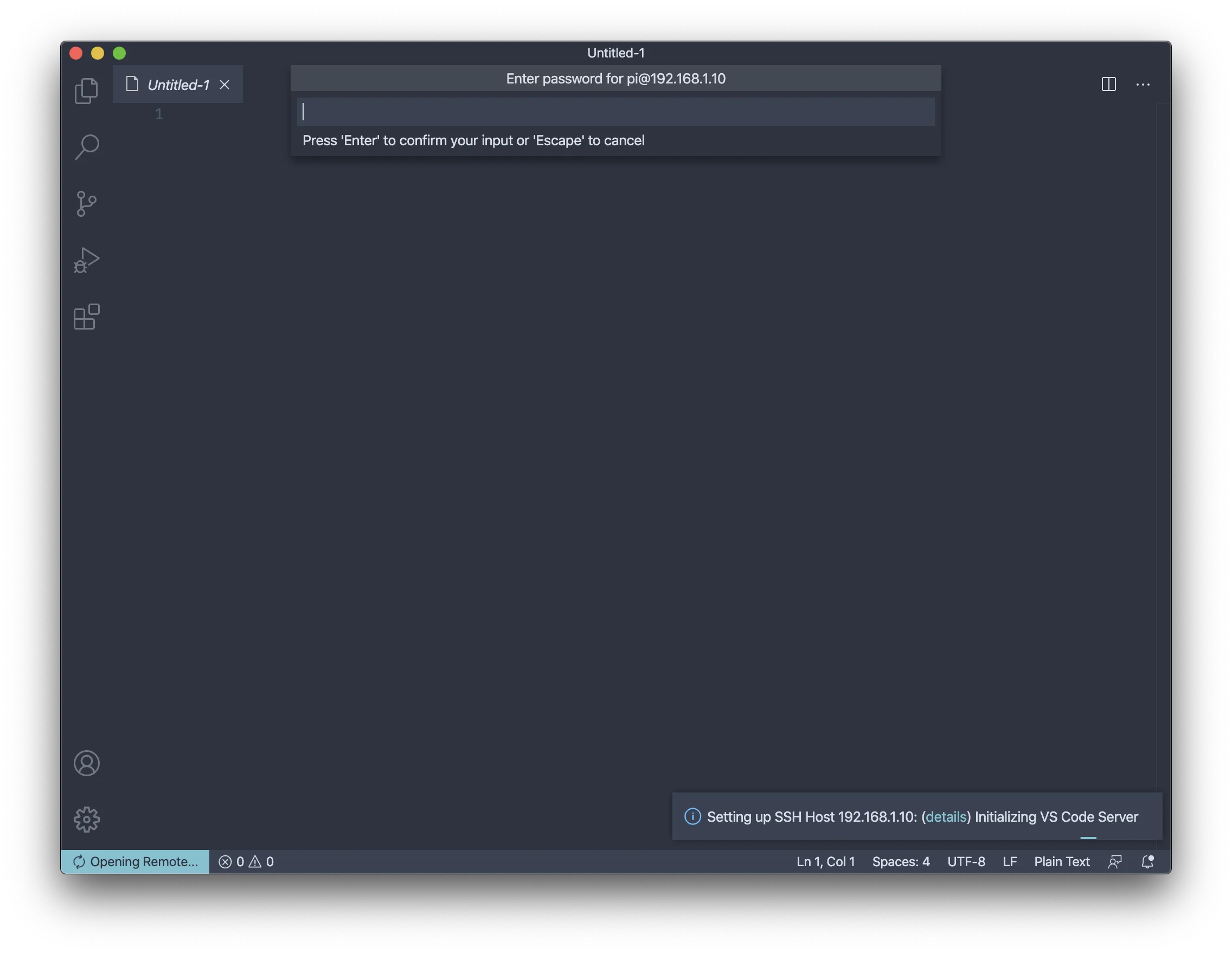Click the yellow minimize window button
1232x954 pixels.
point(98,53)
